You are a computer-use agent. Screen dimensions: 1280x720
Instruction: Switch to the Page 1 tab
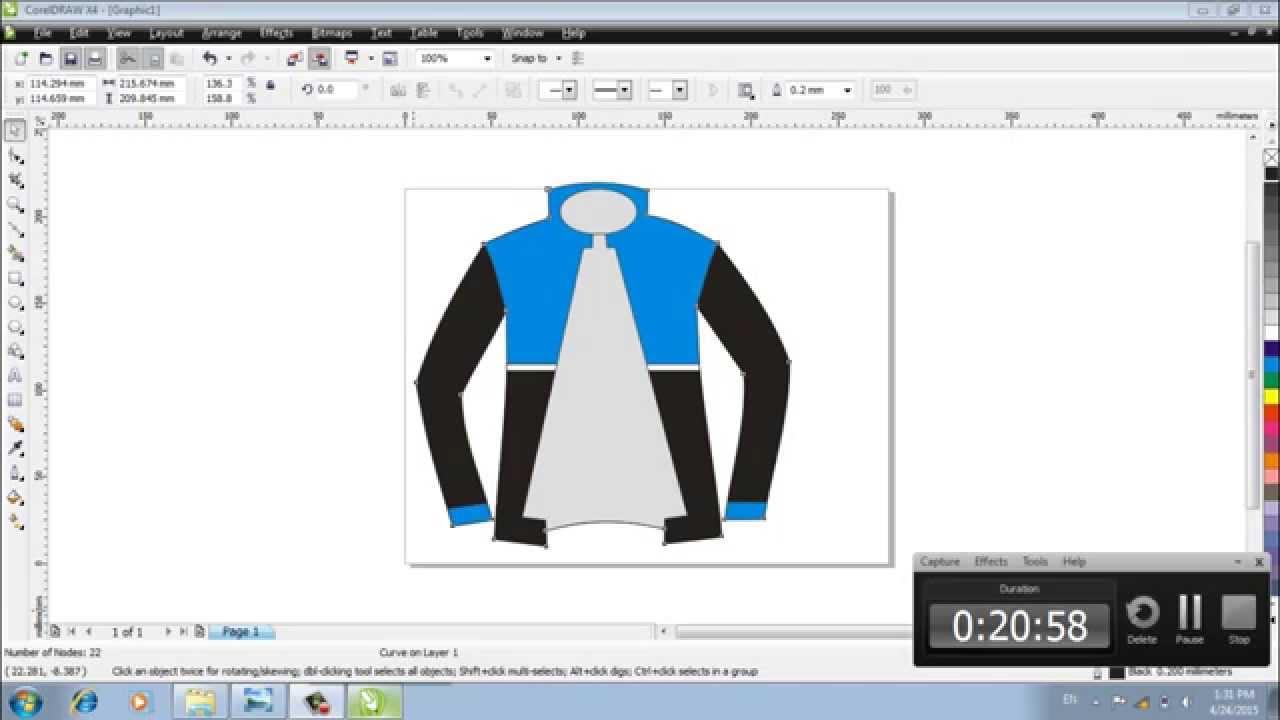click(x=240, y=632)
